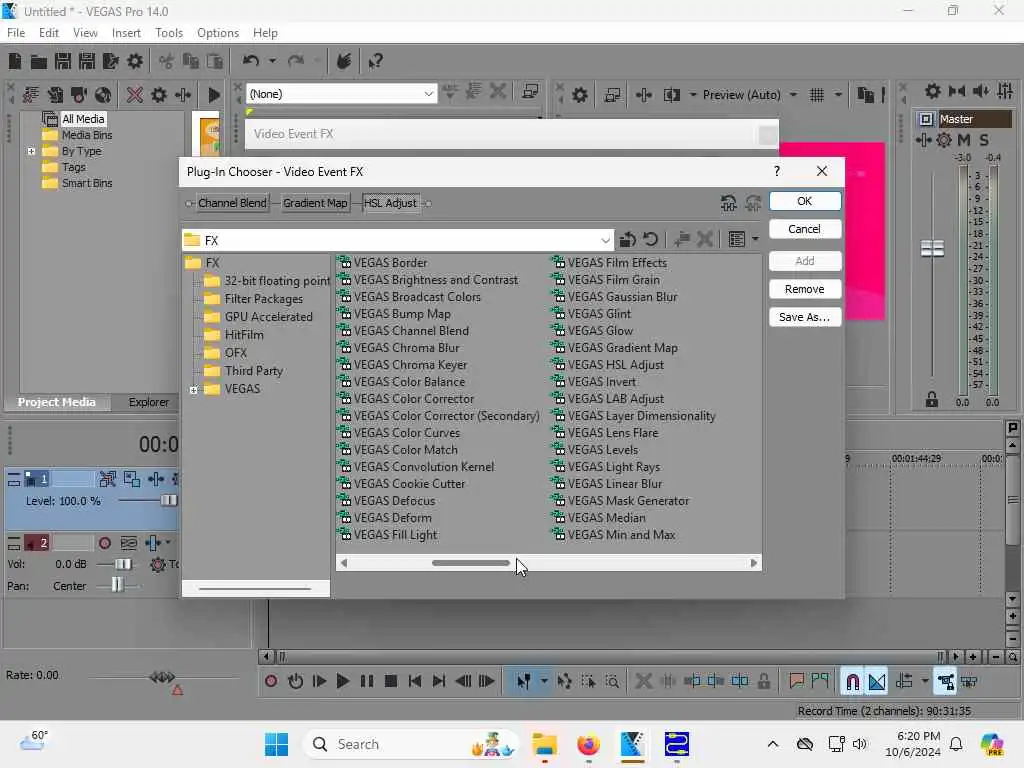This screenshot has height=768, width=1024.
Task: Click Remove Selected Media red X icon
Action: (x=135, y=95)
